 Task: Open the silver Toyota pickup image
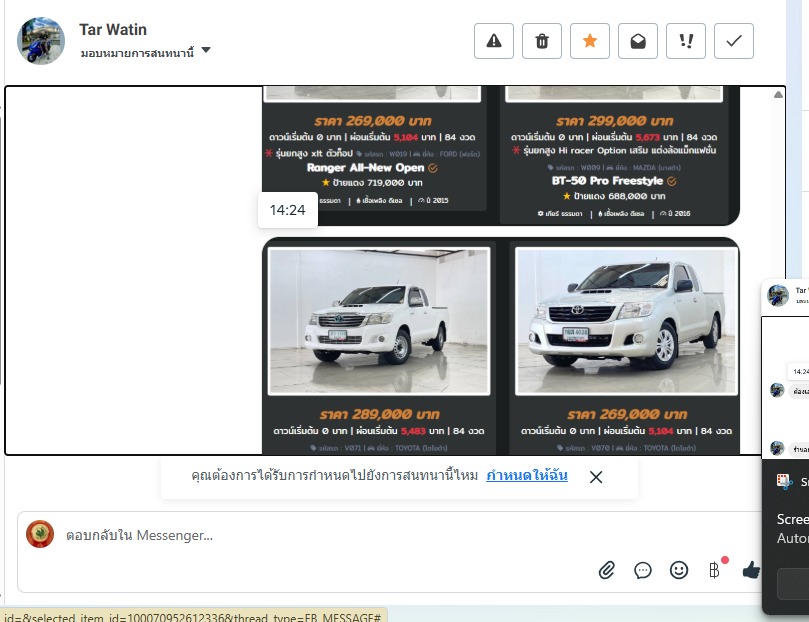[625, 320]
